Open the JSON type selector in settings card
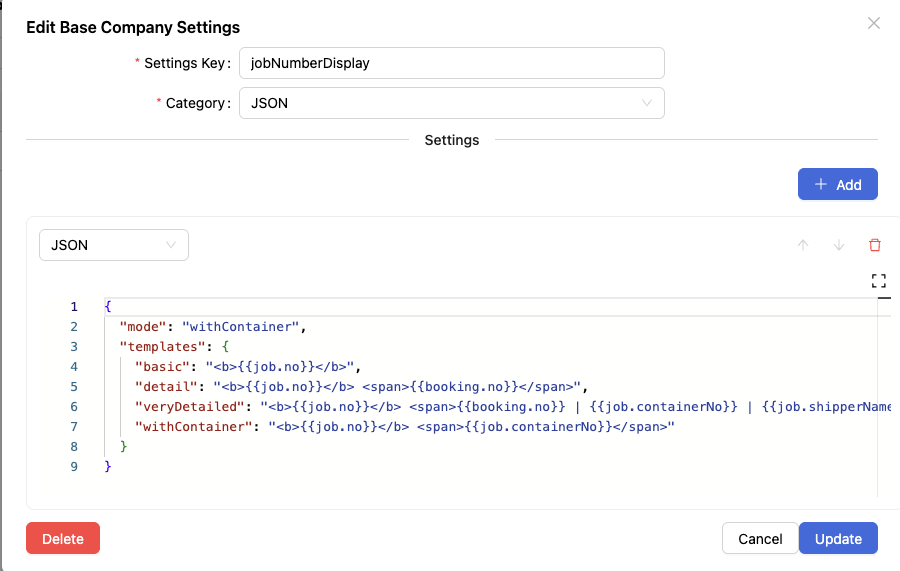Image resolution: width=900 pixels, height=571 pixels. 114,245
